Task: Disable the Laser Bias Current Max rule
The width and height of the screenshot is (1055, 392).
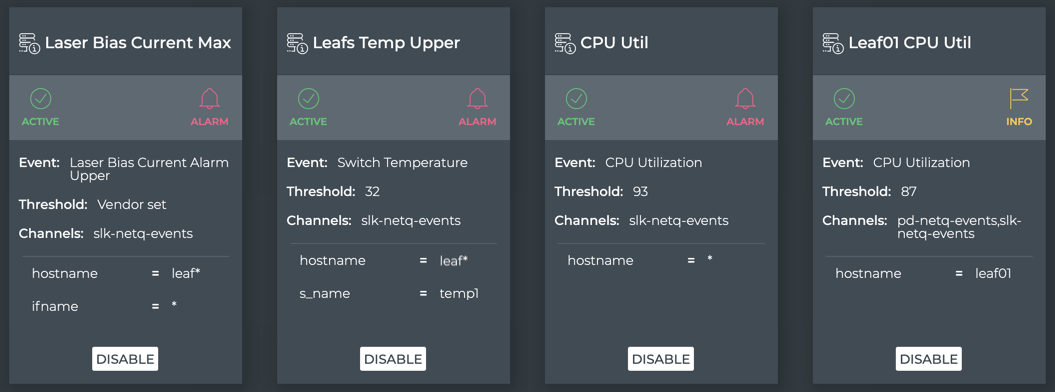Action: coord(125,359)
